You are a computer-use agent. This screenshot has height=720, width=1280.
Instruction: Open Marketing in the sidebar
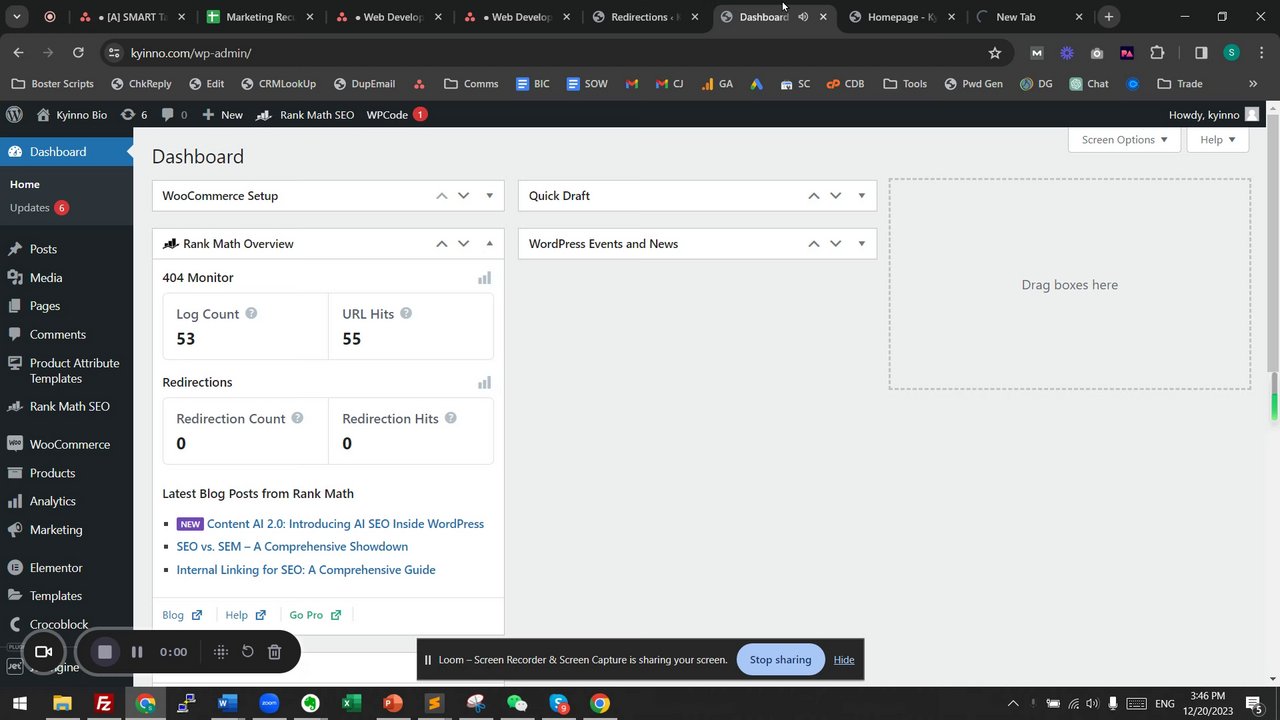(56, 530)
